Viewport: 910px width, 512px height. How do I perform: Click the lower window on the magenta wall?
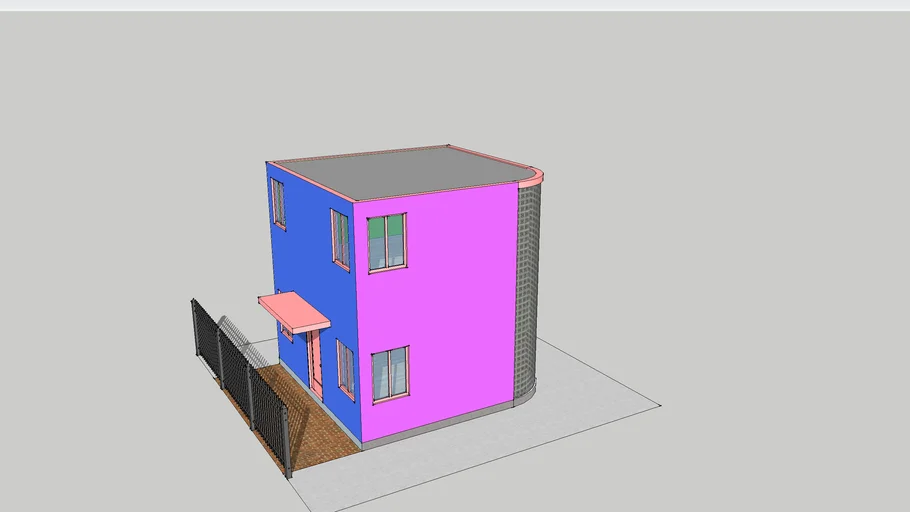click(x=390, y=374)
